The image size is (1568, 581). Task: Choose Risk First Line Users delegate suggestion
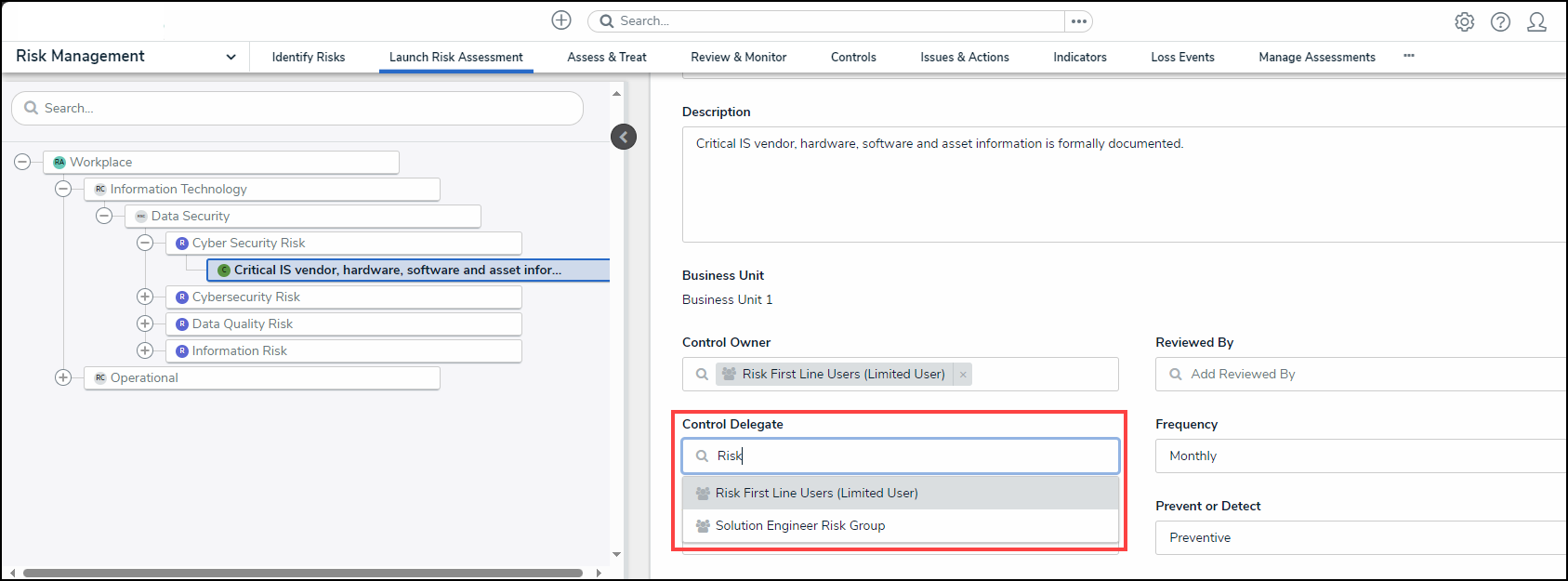(x=816, y=494)
